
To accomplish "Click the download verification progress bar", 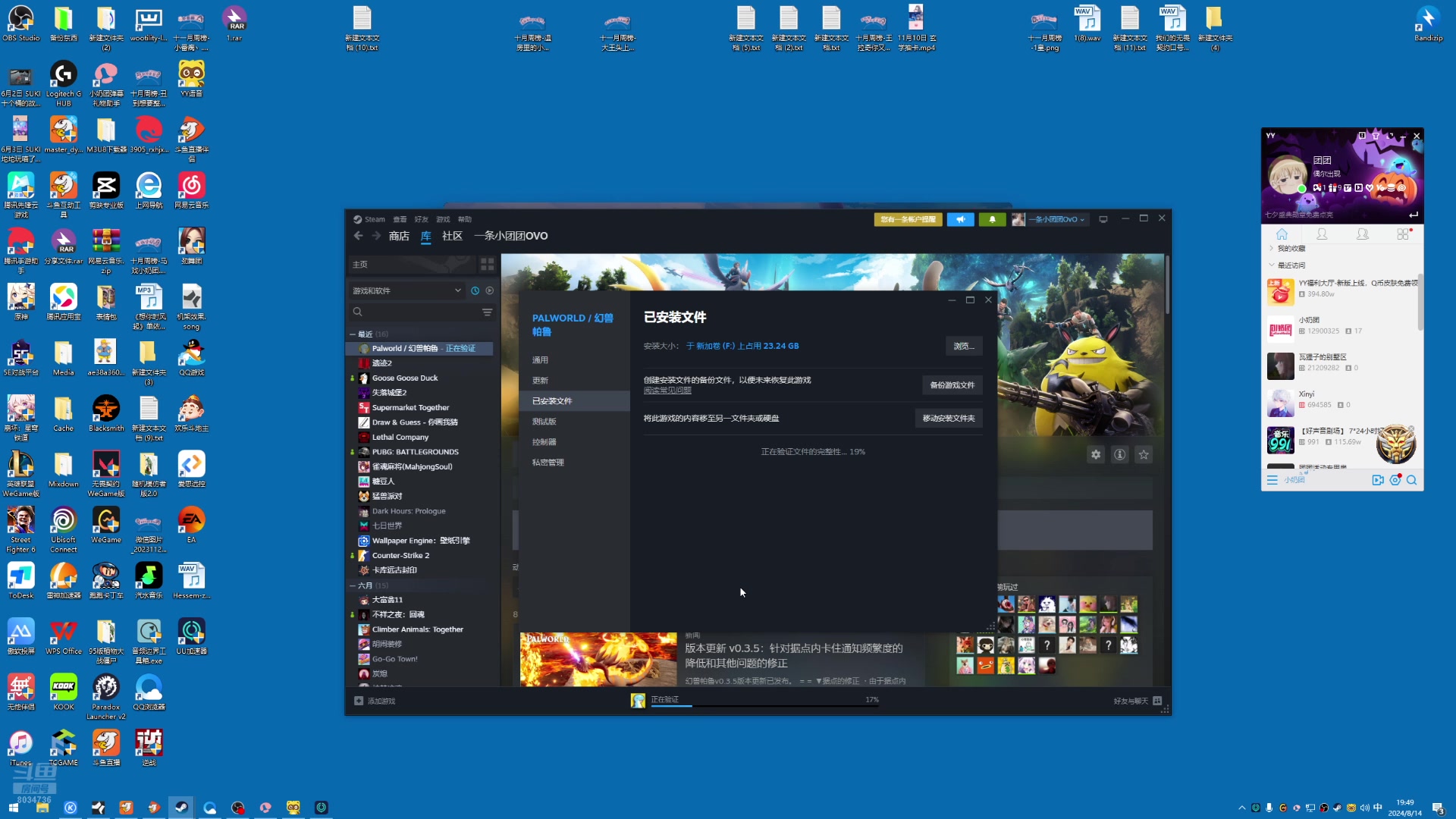I will point(764,705).
